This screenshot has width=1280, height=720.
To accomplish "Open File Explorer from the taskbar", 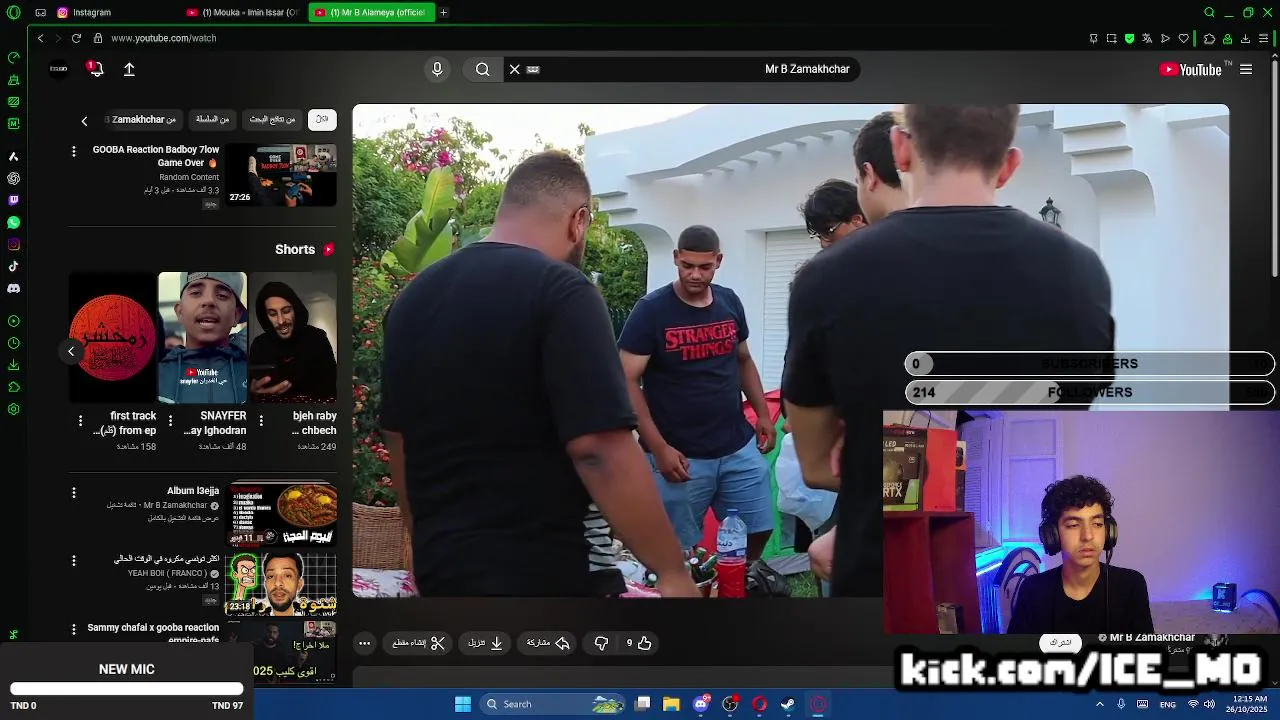I will [671, 704].
